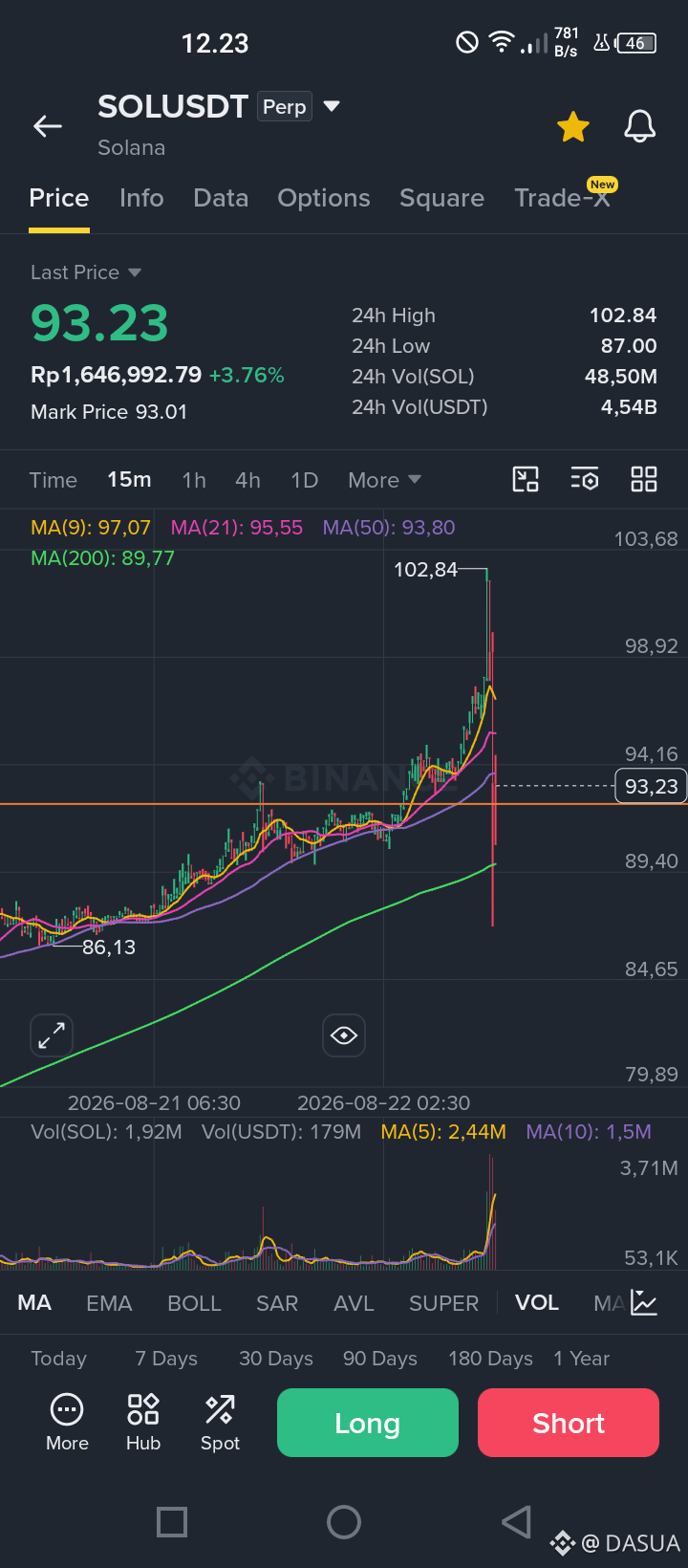Viewport: 688px width, 1568px height.
Task: Toggle the favorite star for SOLUSDT
Action: tap(573, 126)
